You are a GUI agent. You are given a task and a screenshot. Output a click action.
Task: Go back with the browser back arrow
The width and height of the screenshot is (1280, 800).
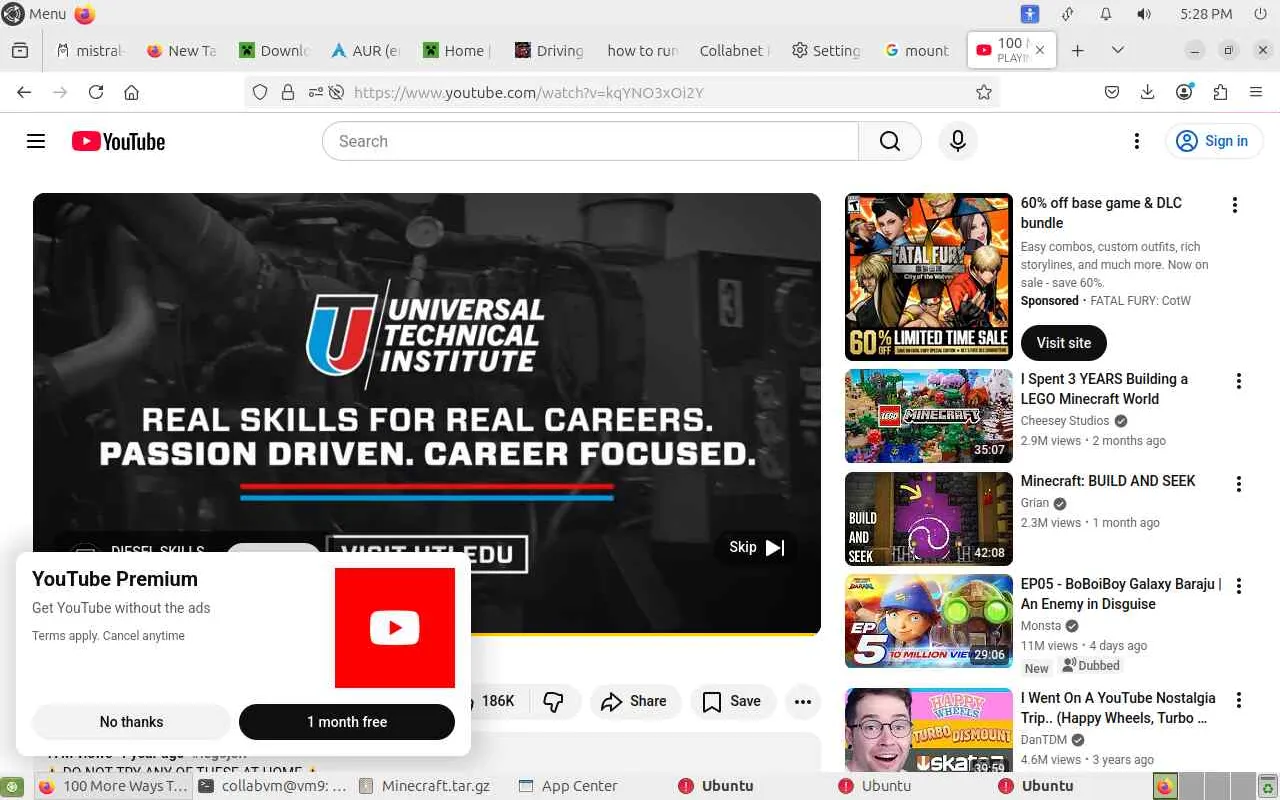click(24, 92)
